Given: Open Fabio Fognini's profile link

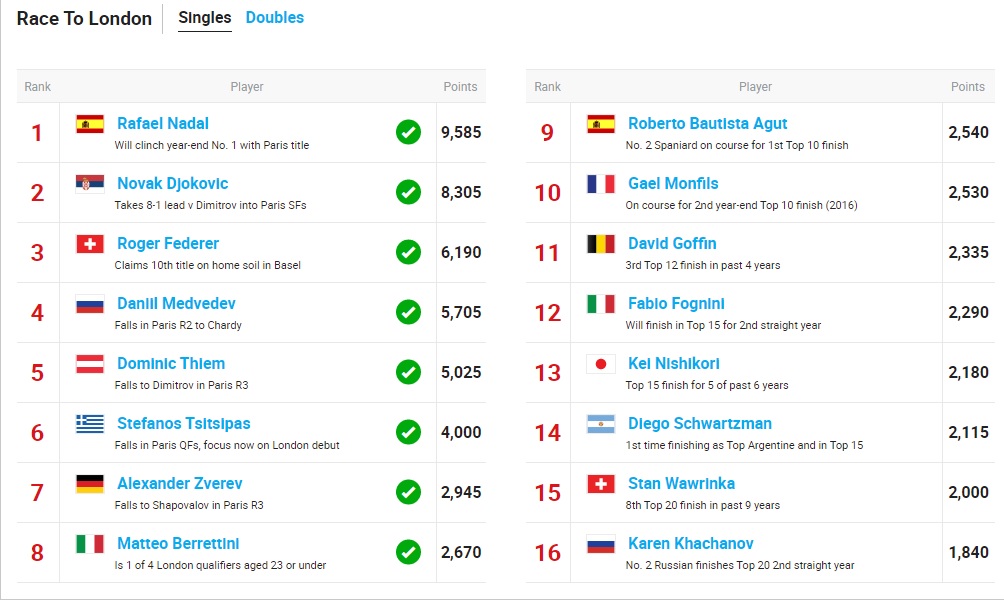Looking at the screenshot, I should pyautogui.click(x=676, y=304).
